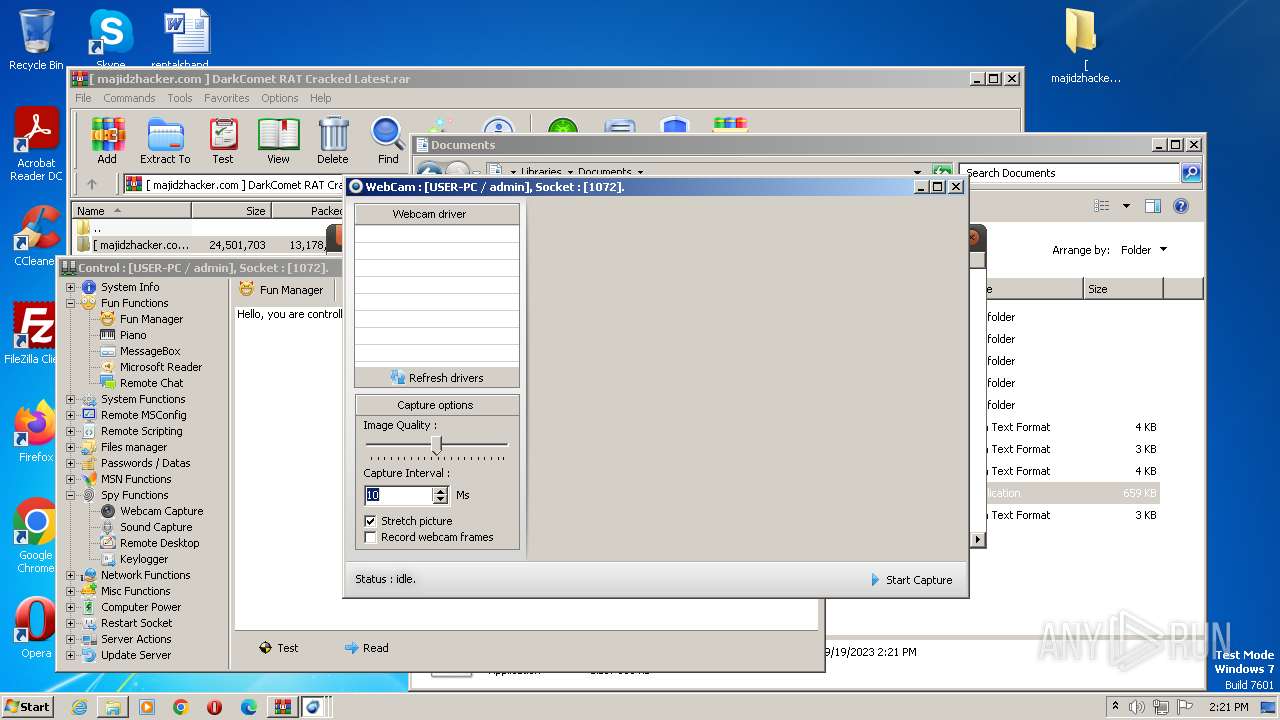
Task: Open the Sound Capture item
Action: coord(156,527)
